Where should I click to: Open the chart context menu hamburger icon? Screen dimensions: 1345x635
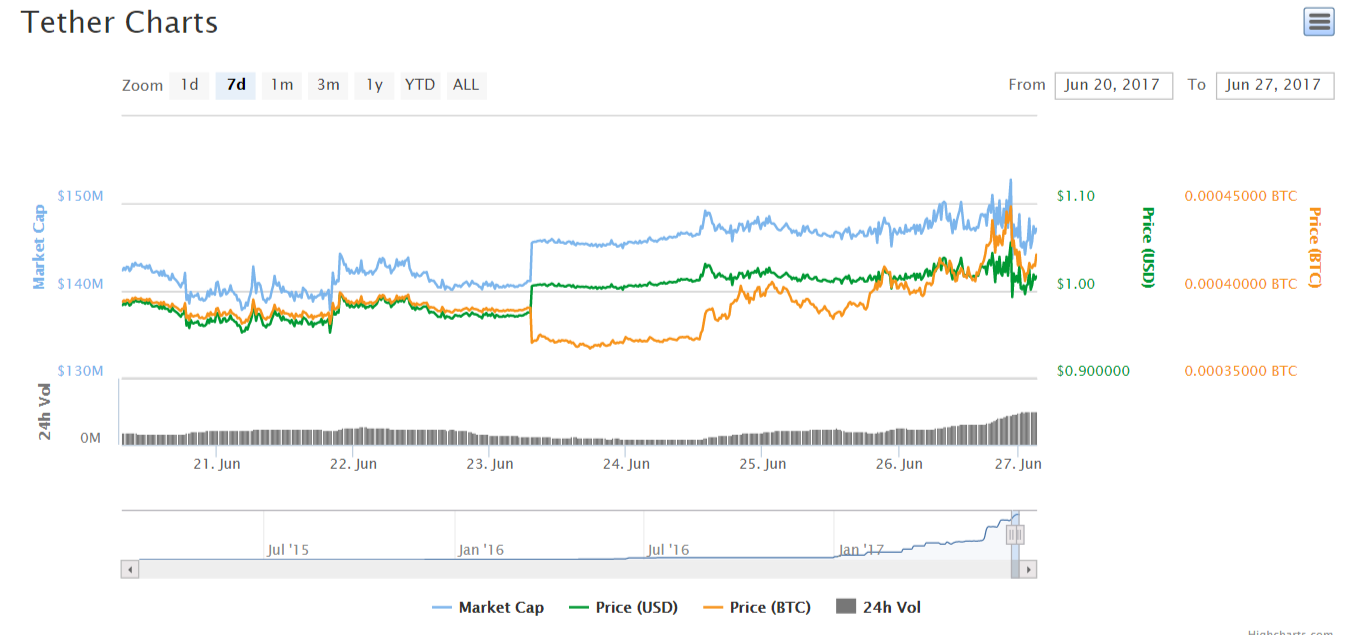(x=1319, y=22)
